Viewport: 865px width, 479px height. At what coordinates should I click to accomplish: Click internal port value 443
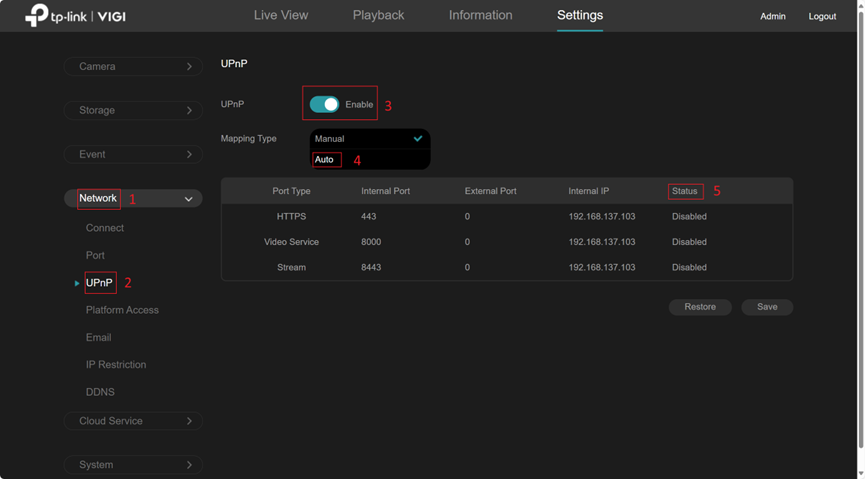(x=369, y=216)
